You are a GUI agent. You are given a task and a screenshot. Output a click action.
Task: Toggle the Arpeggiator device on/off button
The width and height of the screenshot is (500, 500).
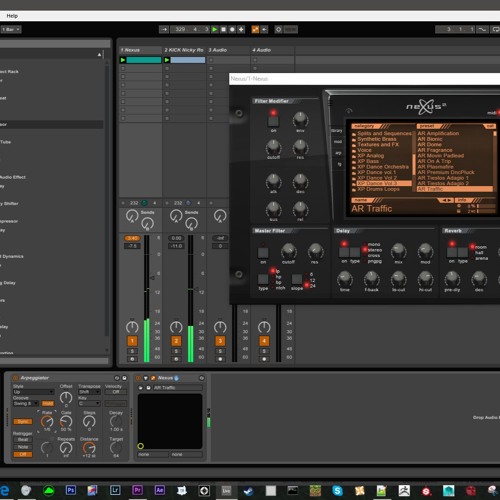tap(15, 378)
